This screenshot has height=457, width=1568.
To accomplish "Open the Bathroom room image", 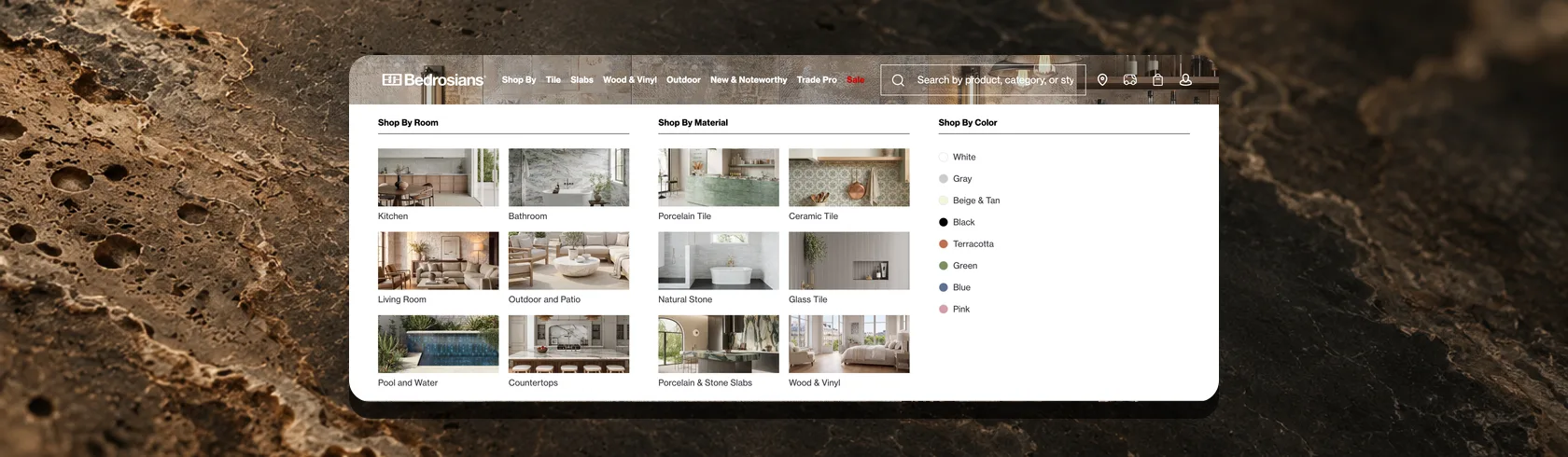I will pos(568,177).
